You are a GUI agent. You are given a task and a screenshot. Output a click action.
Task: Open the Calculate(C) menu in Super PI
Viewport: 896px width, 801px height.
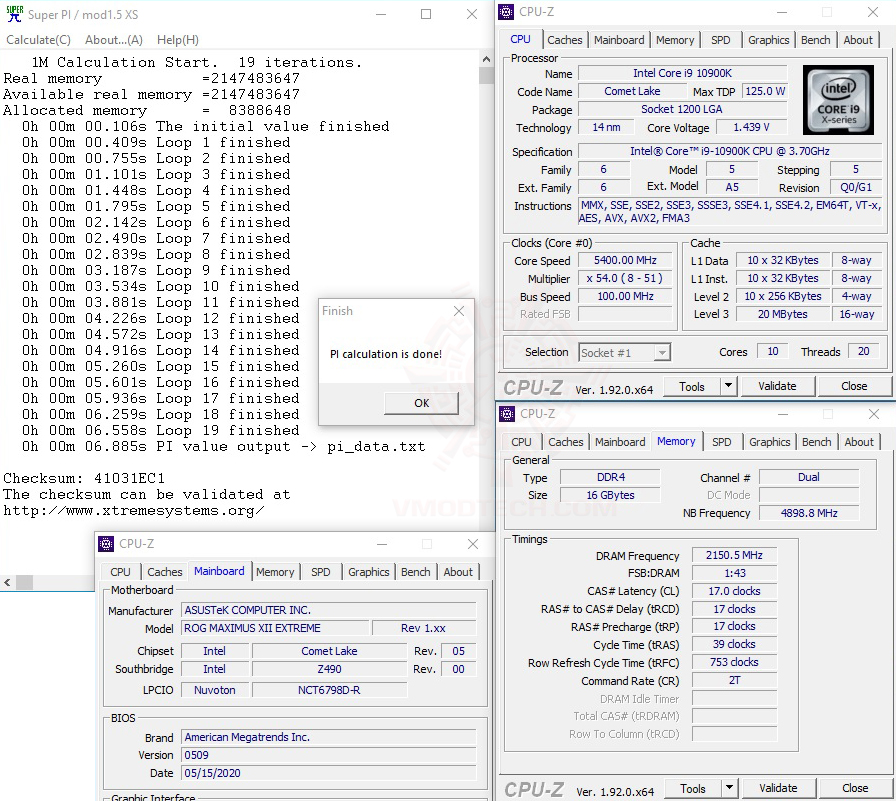(x=38, y=39)
